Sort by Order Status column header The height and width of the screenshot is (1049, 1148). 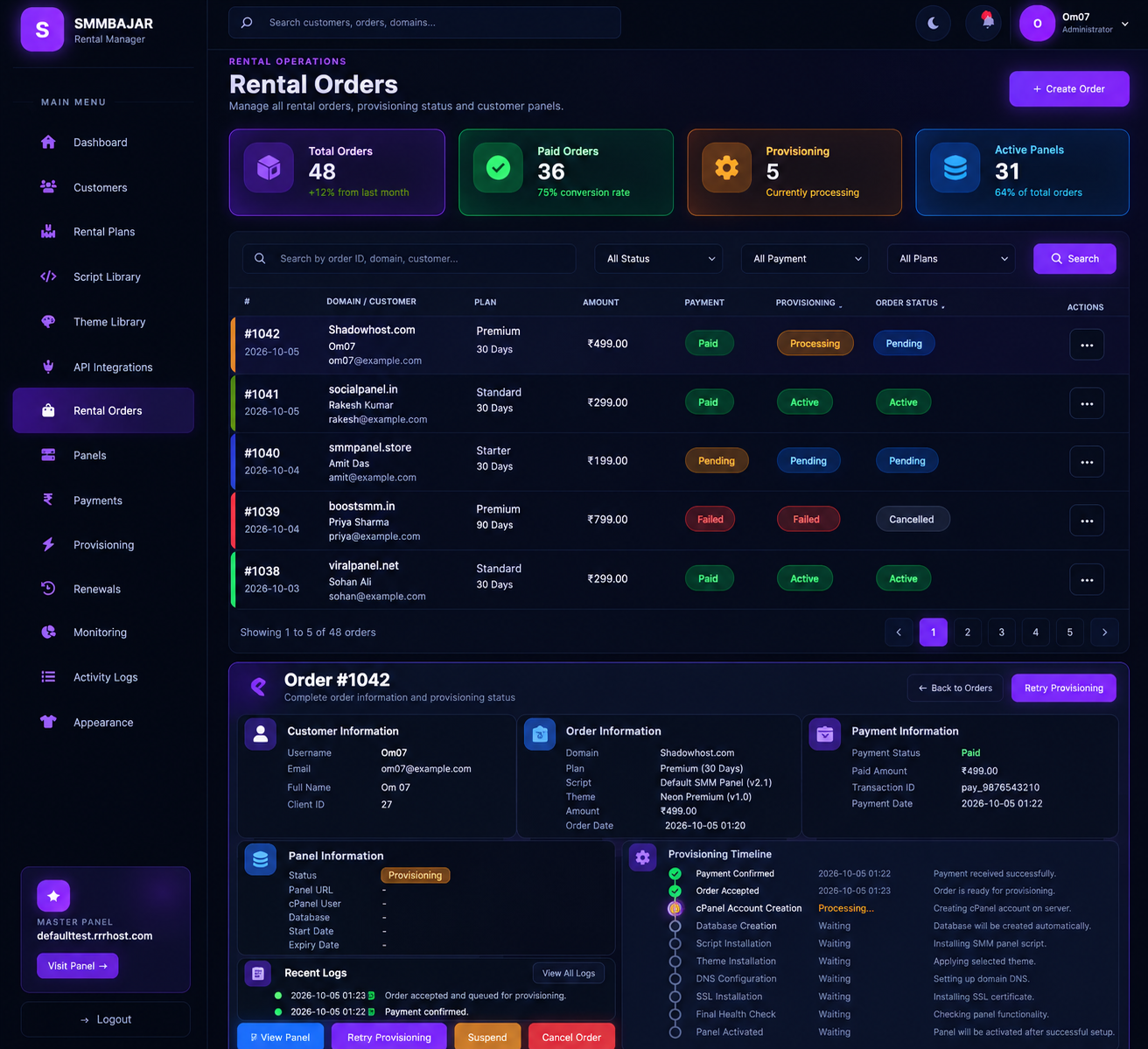point(910,303)
